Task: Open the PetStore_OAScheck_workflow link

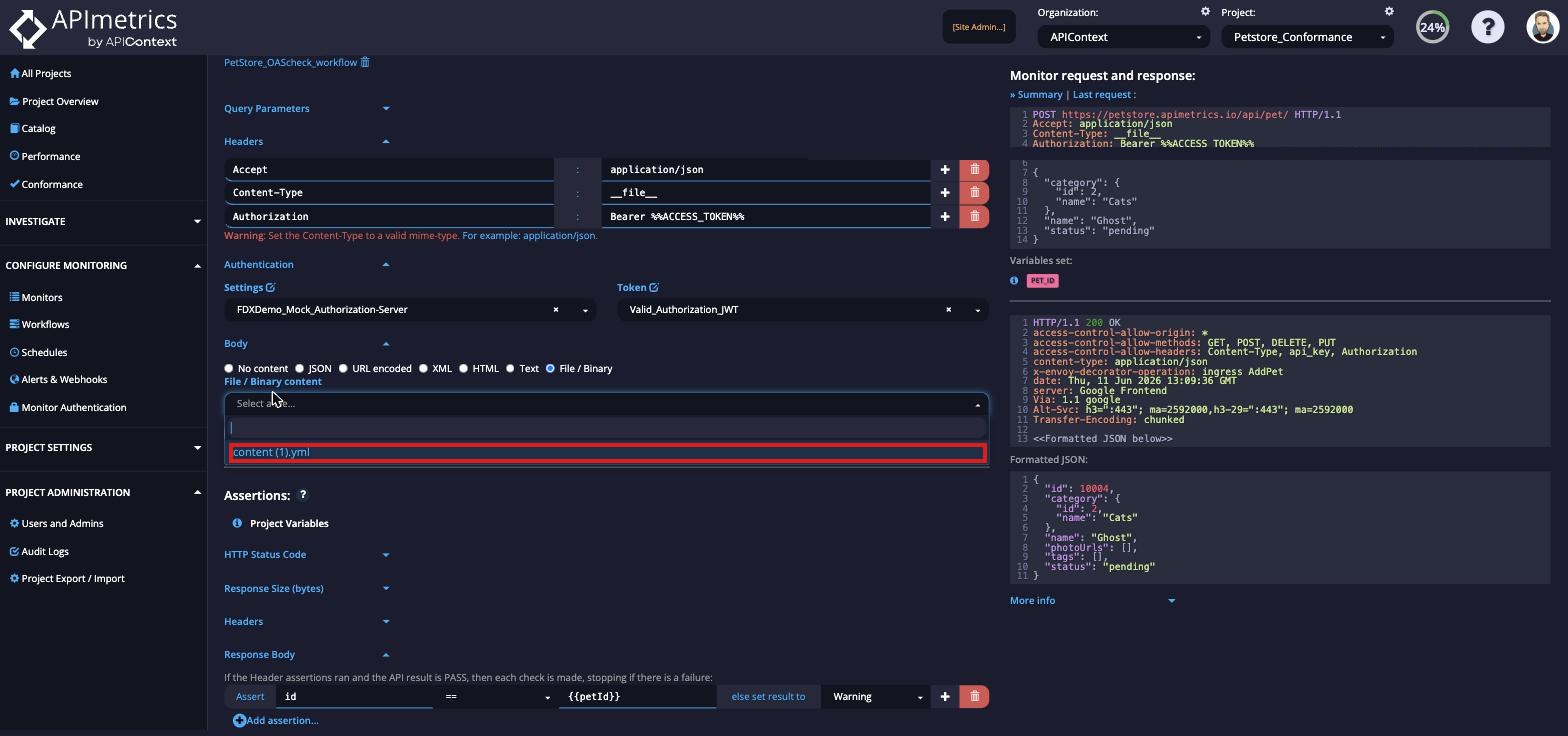Action: coord(290,62)
